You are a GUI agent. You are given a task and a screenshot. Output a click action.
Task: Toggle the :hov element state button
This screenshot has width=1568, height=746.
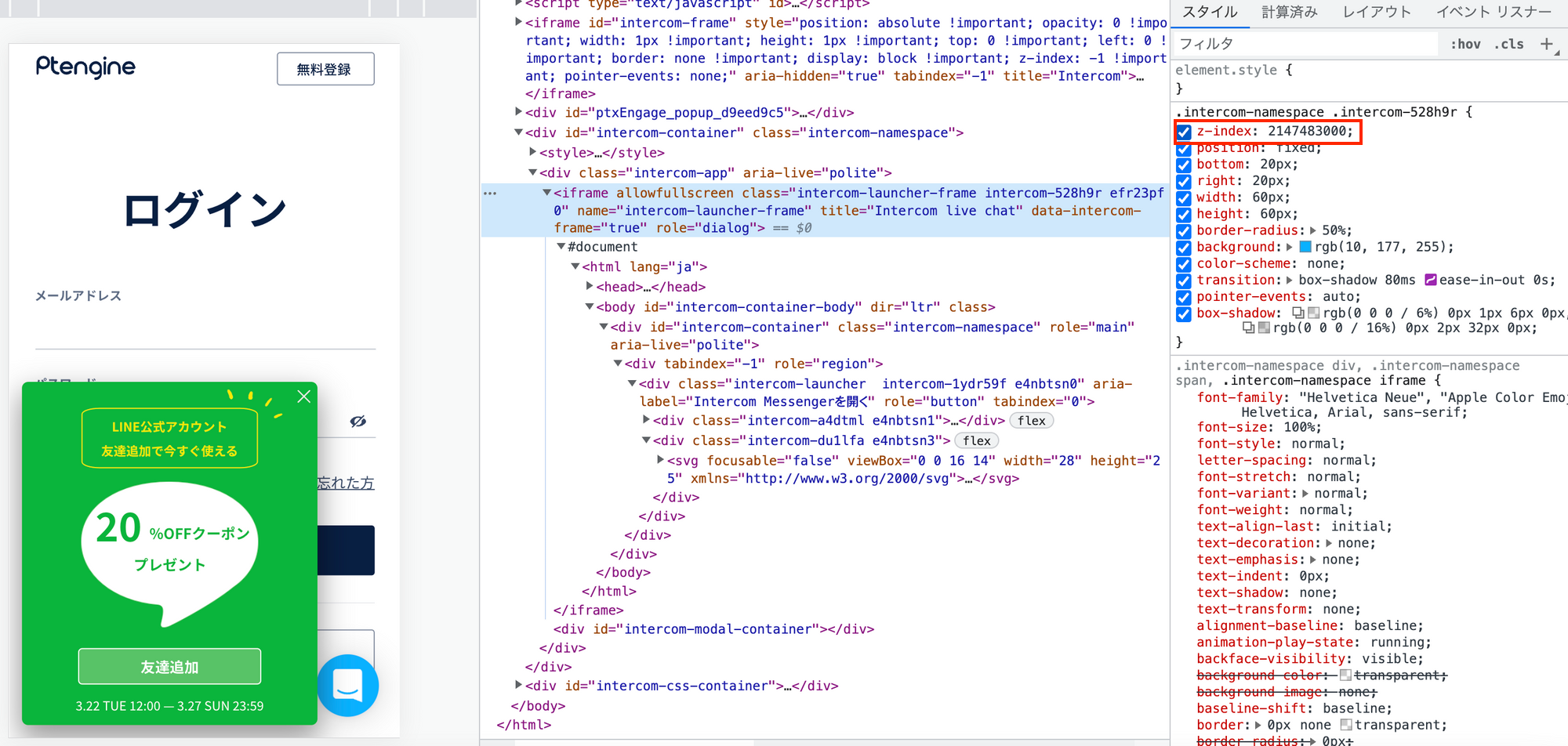click(1465, 44)
